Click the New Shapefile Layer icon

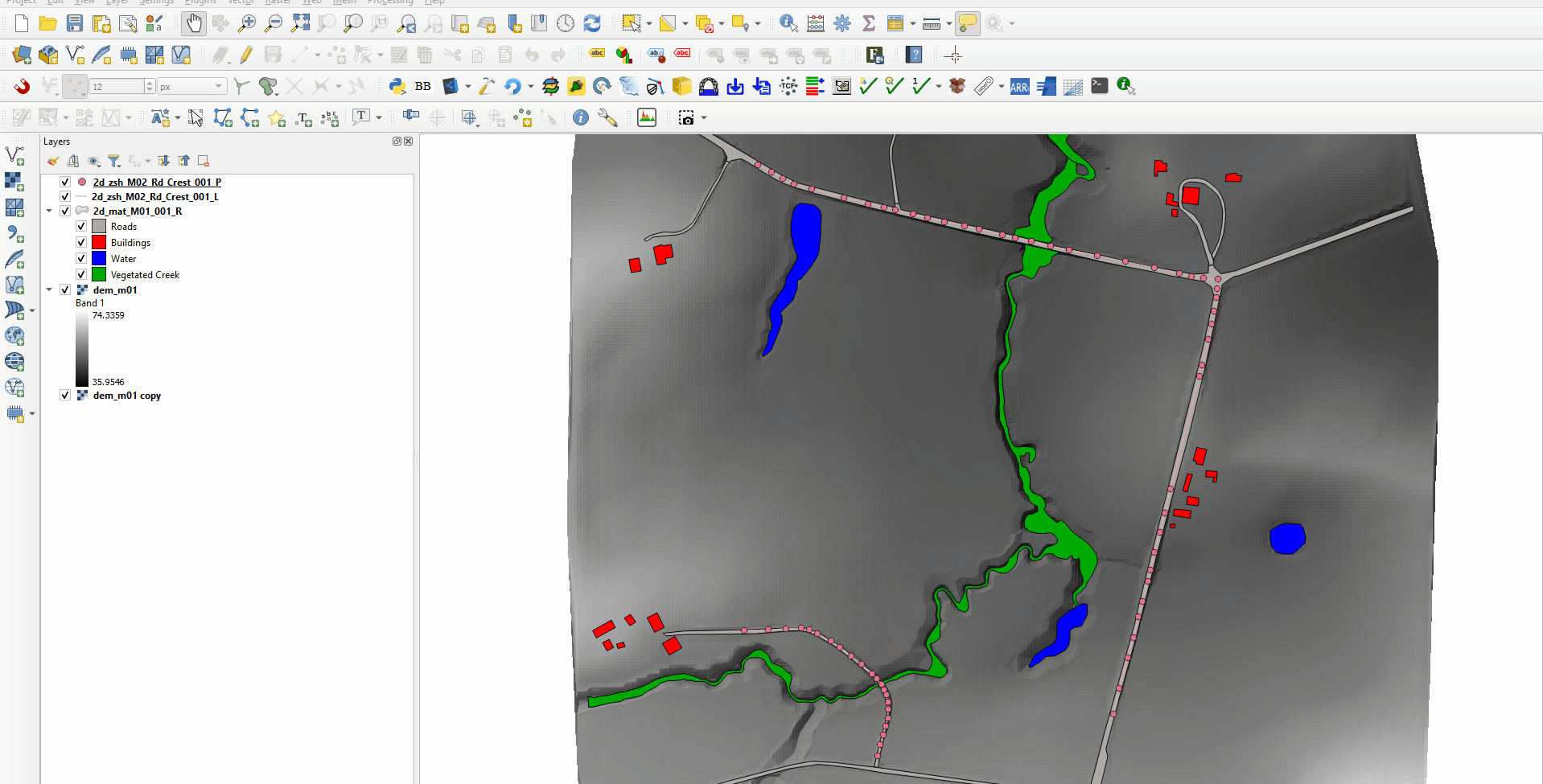tap(75, 55)
